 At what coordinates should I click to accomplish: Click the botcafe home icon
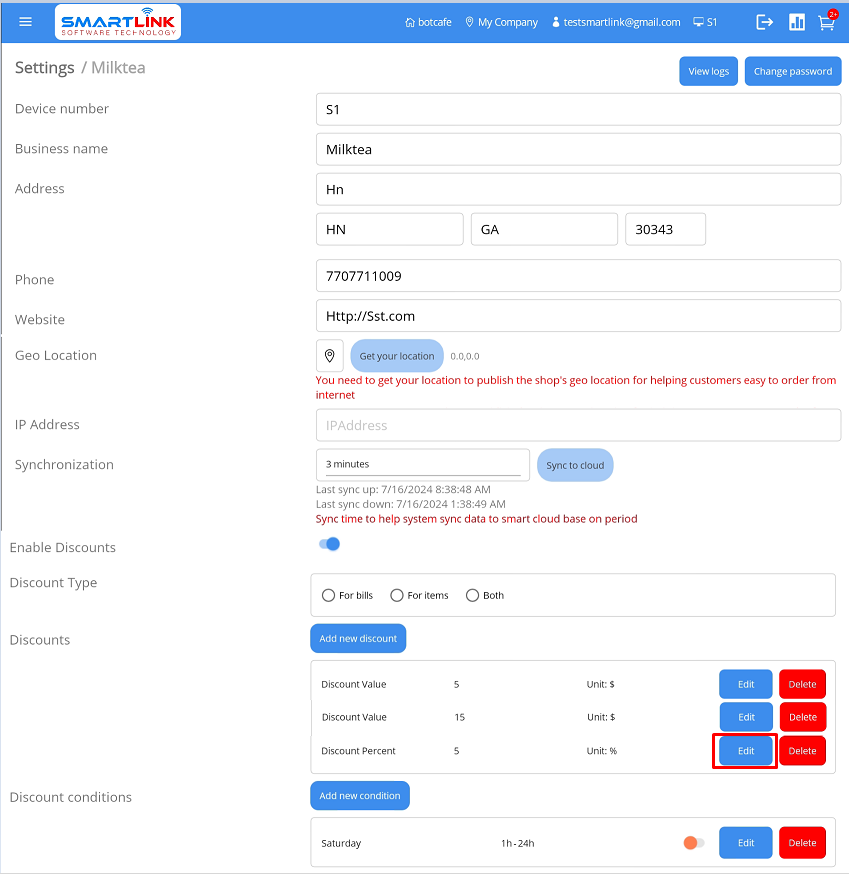pos(410,22)
